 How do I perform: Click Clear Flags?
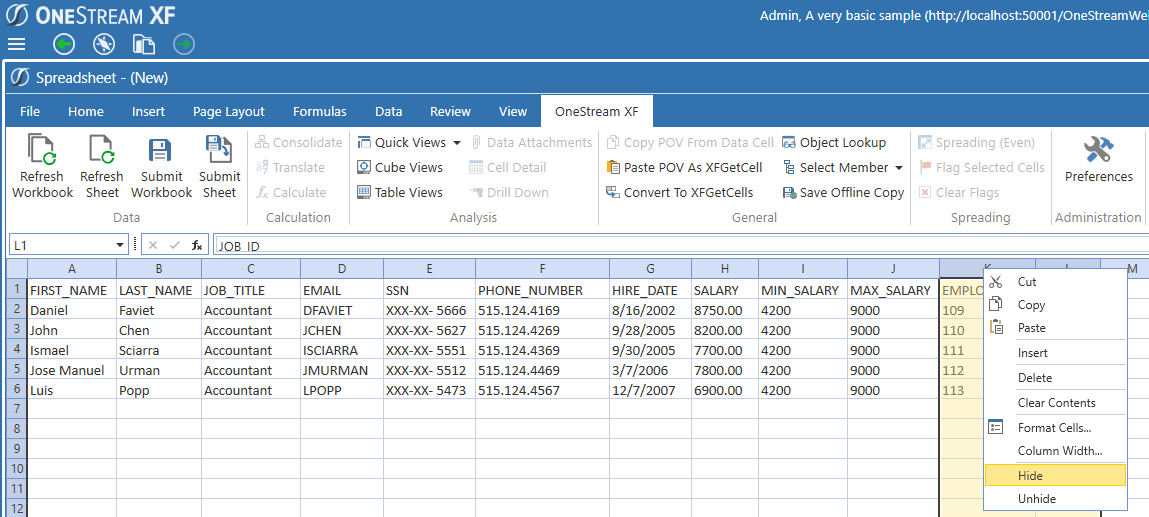[x=958, y=193]
